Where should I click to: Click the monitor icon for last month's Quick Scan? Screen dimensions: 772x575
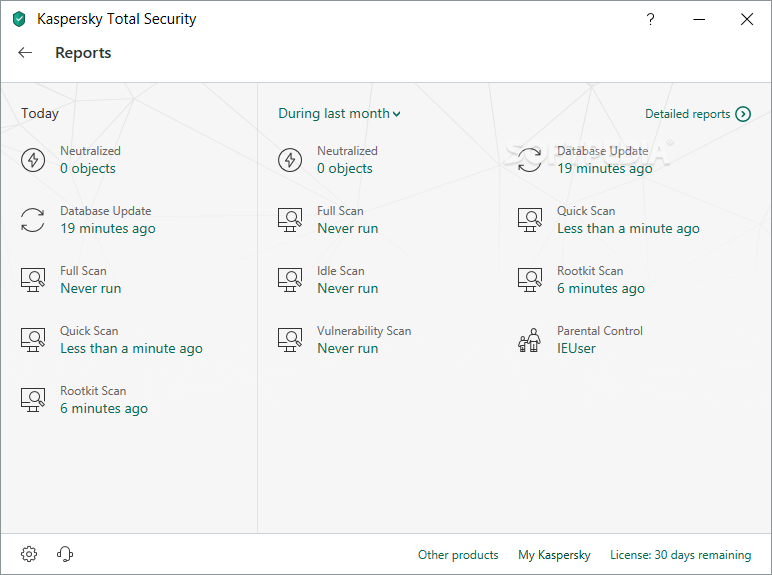[x=530, y=220]
